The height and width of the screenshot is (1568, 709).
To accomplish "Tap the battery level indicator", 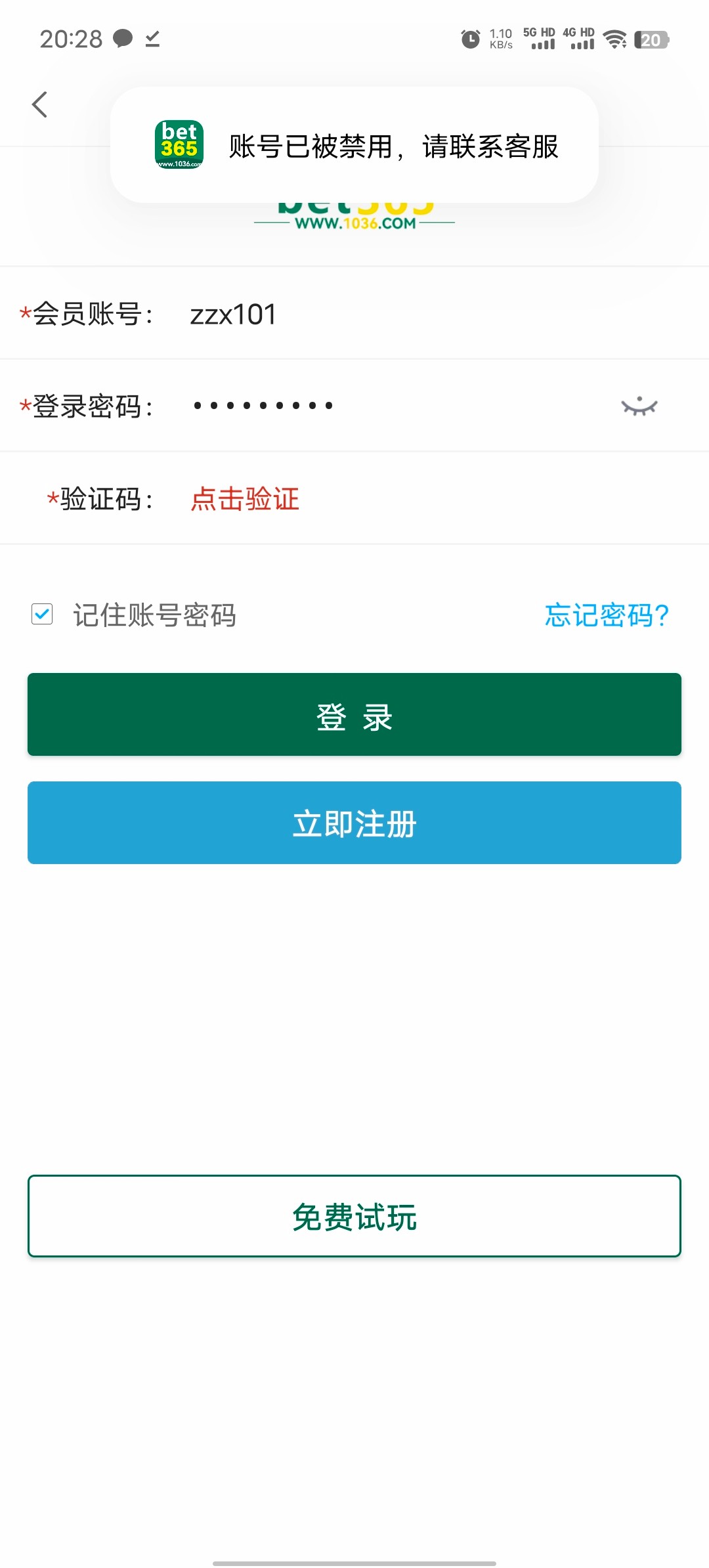I will (x=651, y=40).
